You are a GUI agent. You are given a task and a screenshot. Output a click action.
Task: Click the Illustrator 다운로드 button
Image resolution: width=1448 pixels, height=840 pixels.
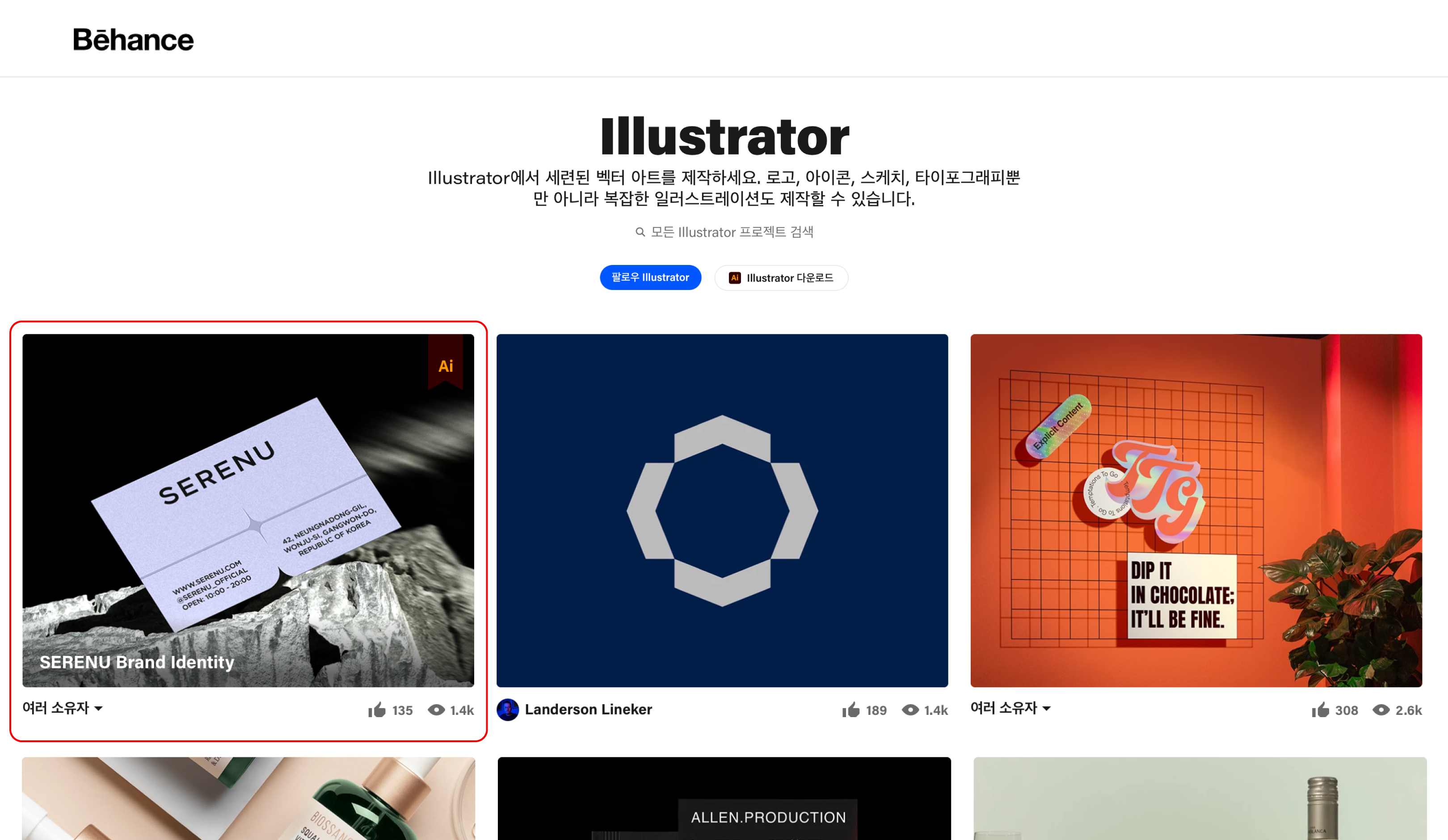click(x=781, y=277)
